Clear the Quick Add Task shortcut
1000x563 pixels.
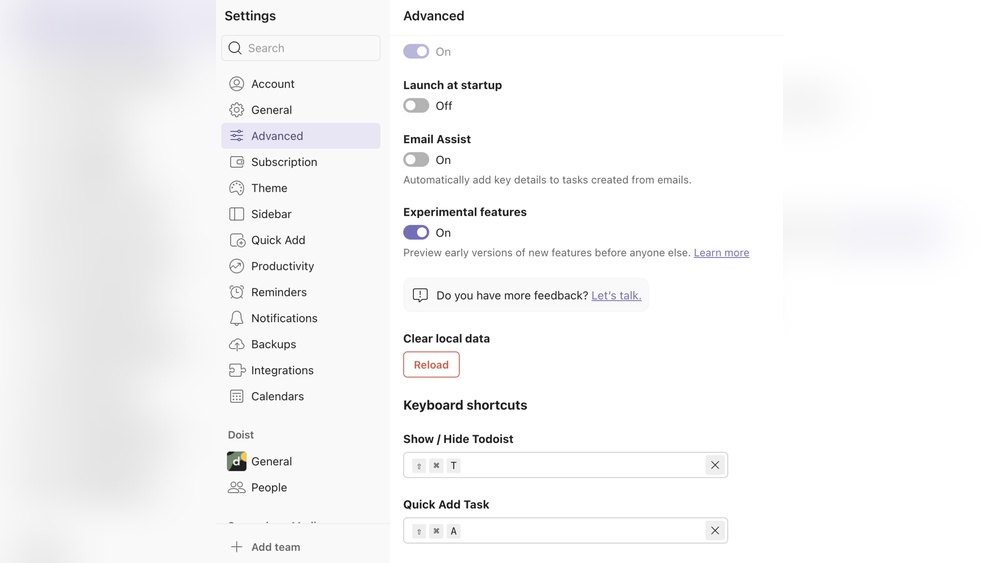click(x=715, y=530)
